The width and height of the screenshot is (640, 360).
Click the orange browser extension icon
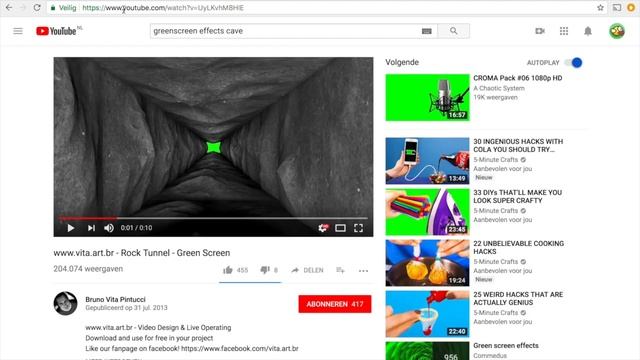(631, 7)
